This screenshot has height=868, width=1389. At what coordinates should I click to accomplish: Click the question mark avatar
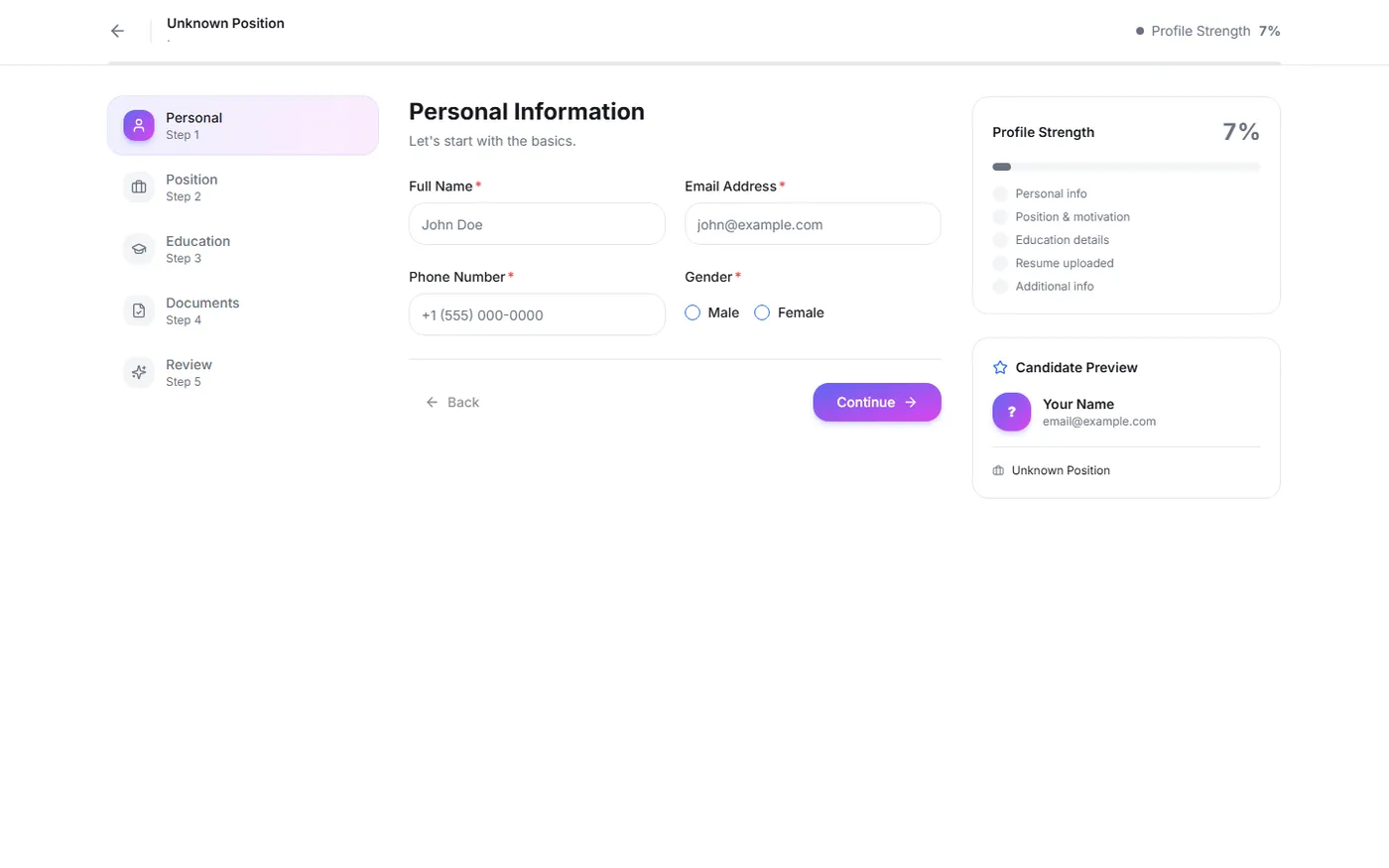pos(1011,412)
